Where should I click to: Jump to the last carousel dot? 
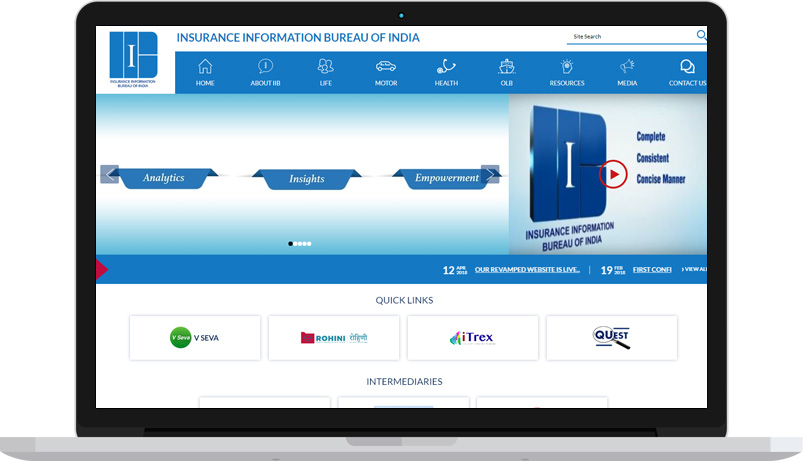309,244
